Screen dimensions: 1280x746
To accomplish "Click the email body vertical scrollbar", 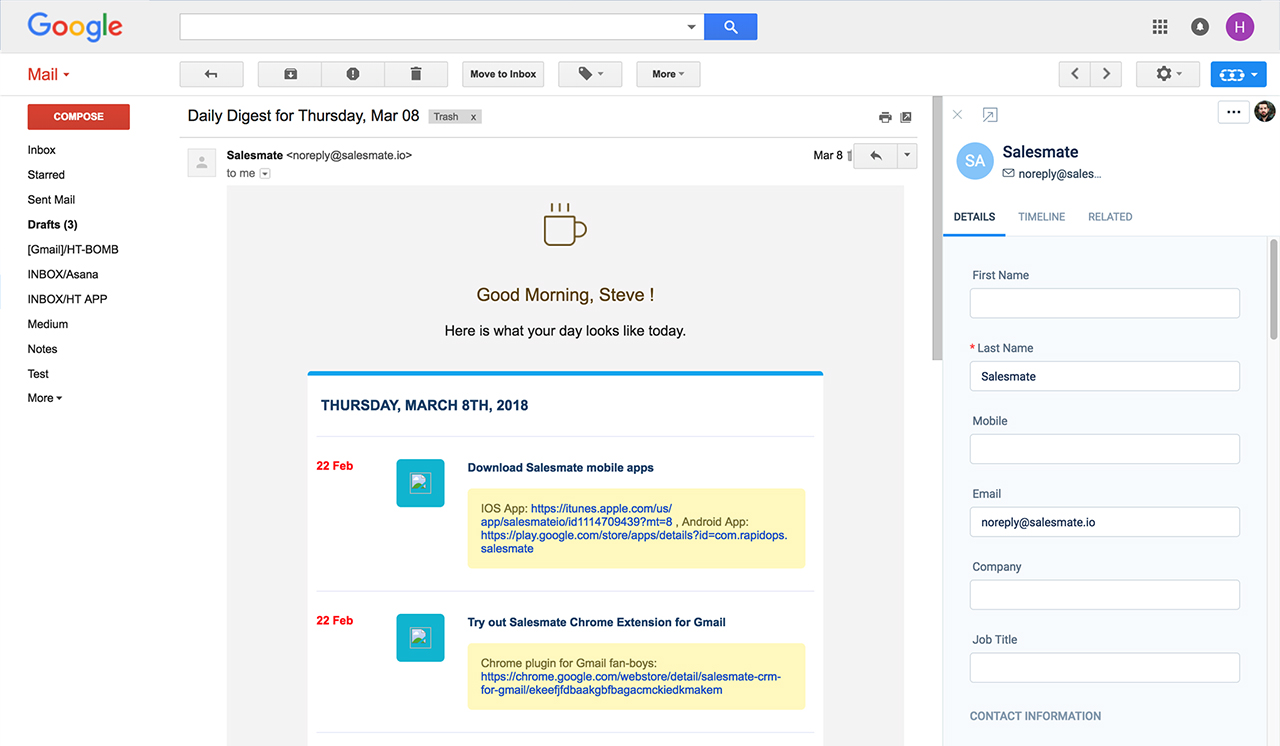I will [x=937, y=228].
